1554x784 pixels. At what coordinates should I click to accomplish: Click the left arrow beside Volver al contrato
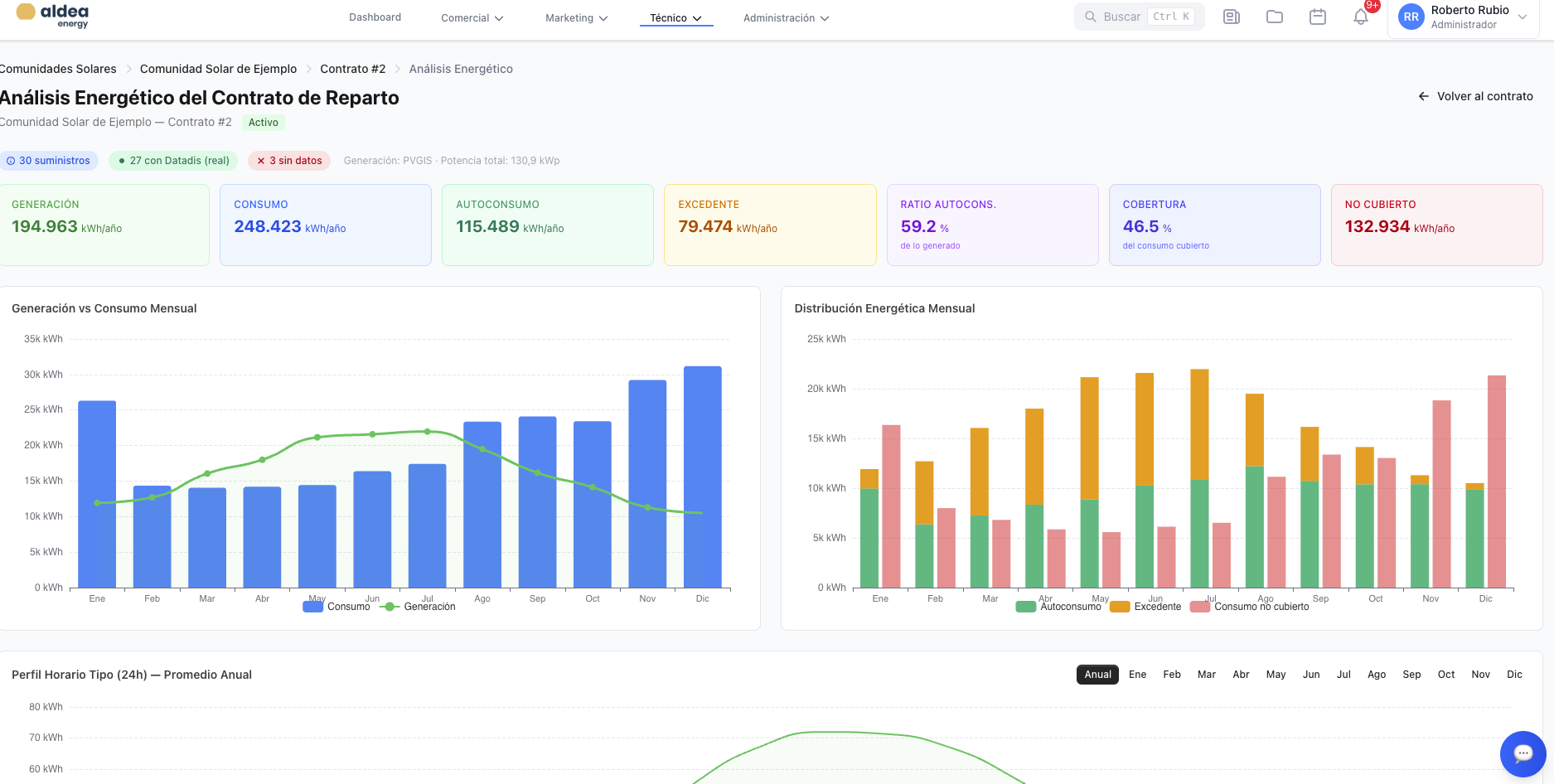(1423, 96)
